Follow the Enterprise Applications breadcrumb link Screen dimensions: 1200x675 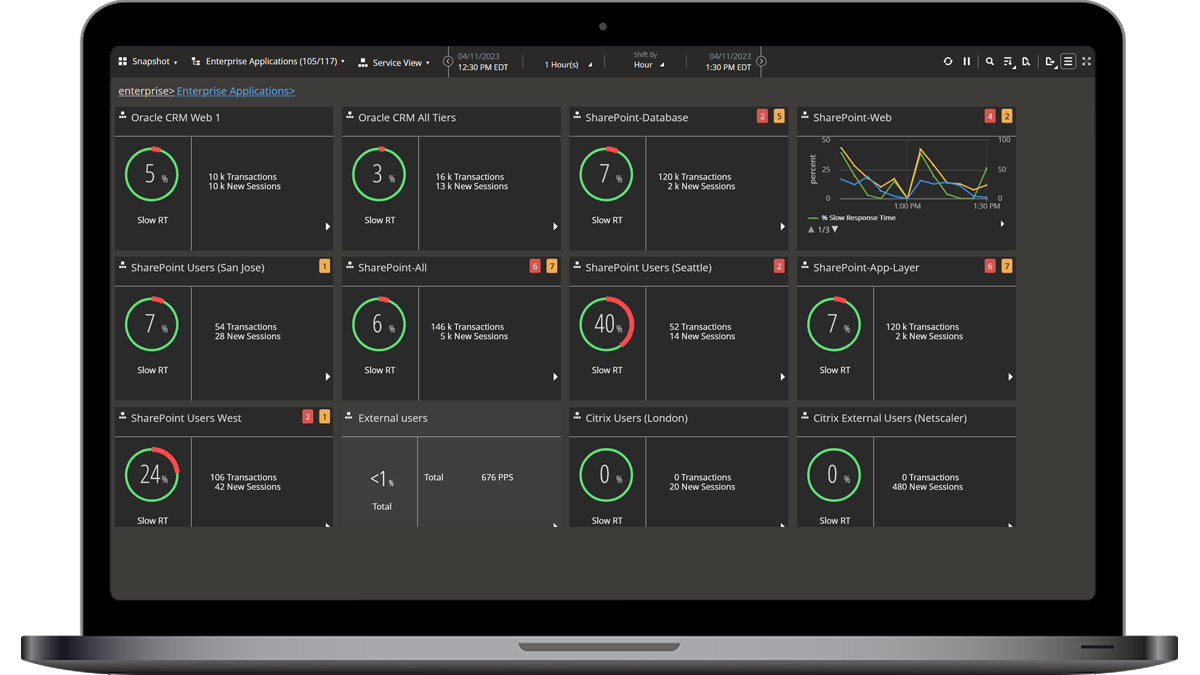235,90
